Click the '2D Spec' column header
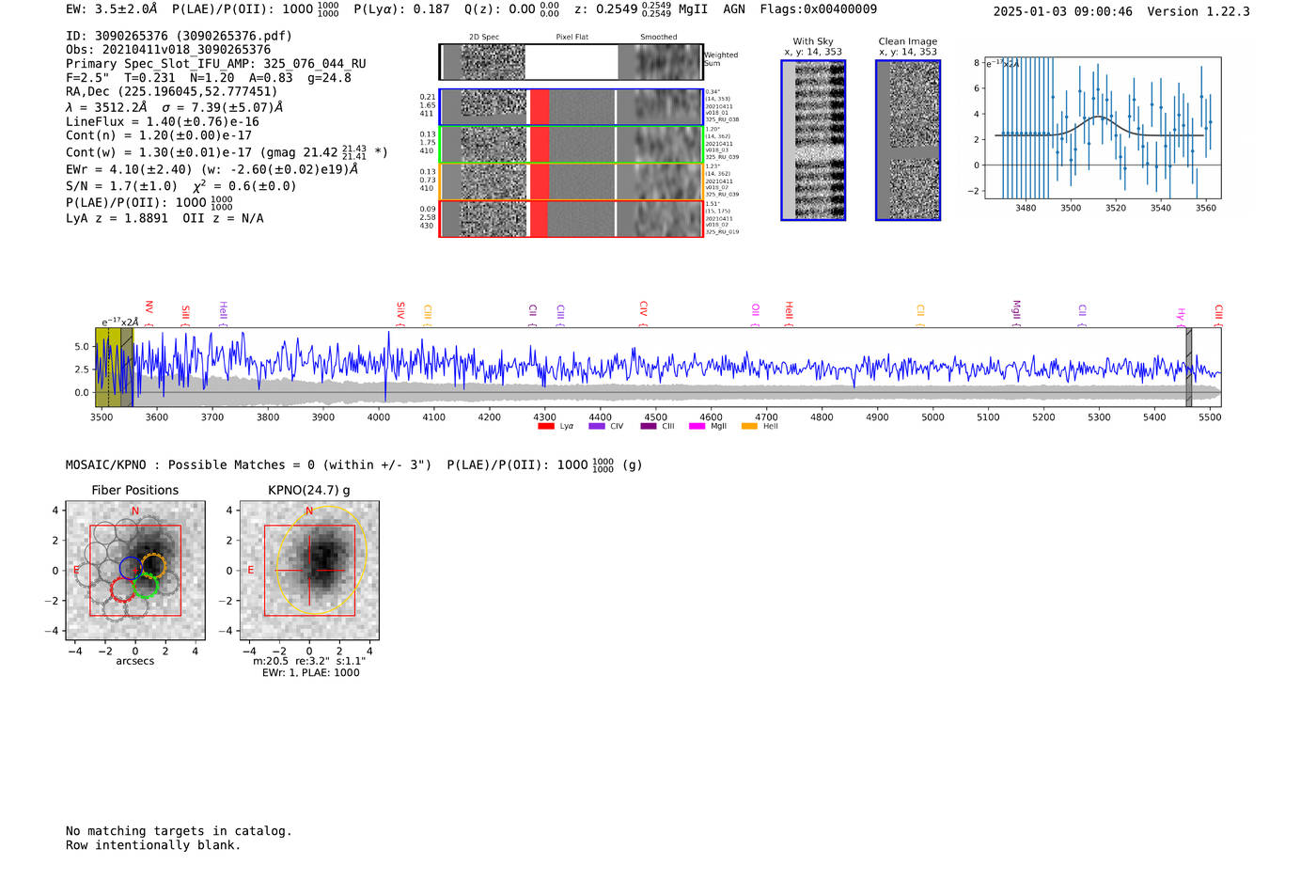The image size is (1316, 896). (x=484, y=38)
